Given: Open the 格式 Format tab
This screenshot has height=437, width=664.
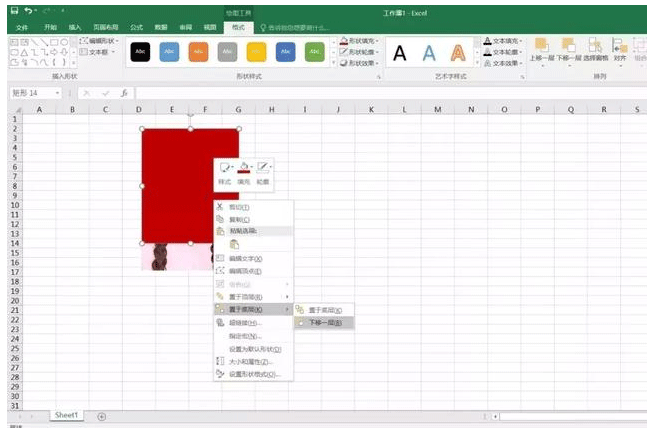Looking at the screenshot, I should pyautogui.click(x=238, y=28).
